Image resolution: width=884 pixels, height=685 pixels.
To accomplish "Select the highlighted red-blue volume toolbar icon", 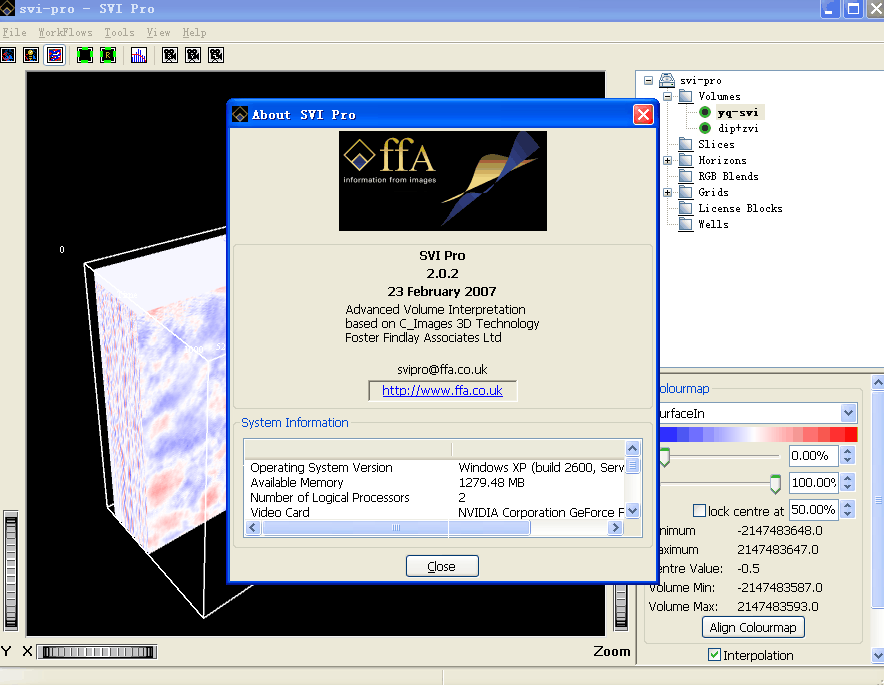I will point(55,55).
